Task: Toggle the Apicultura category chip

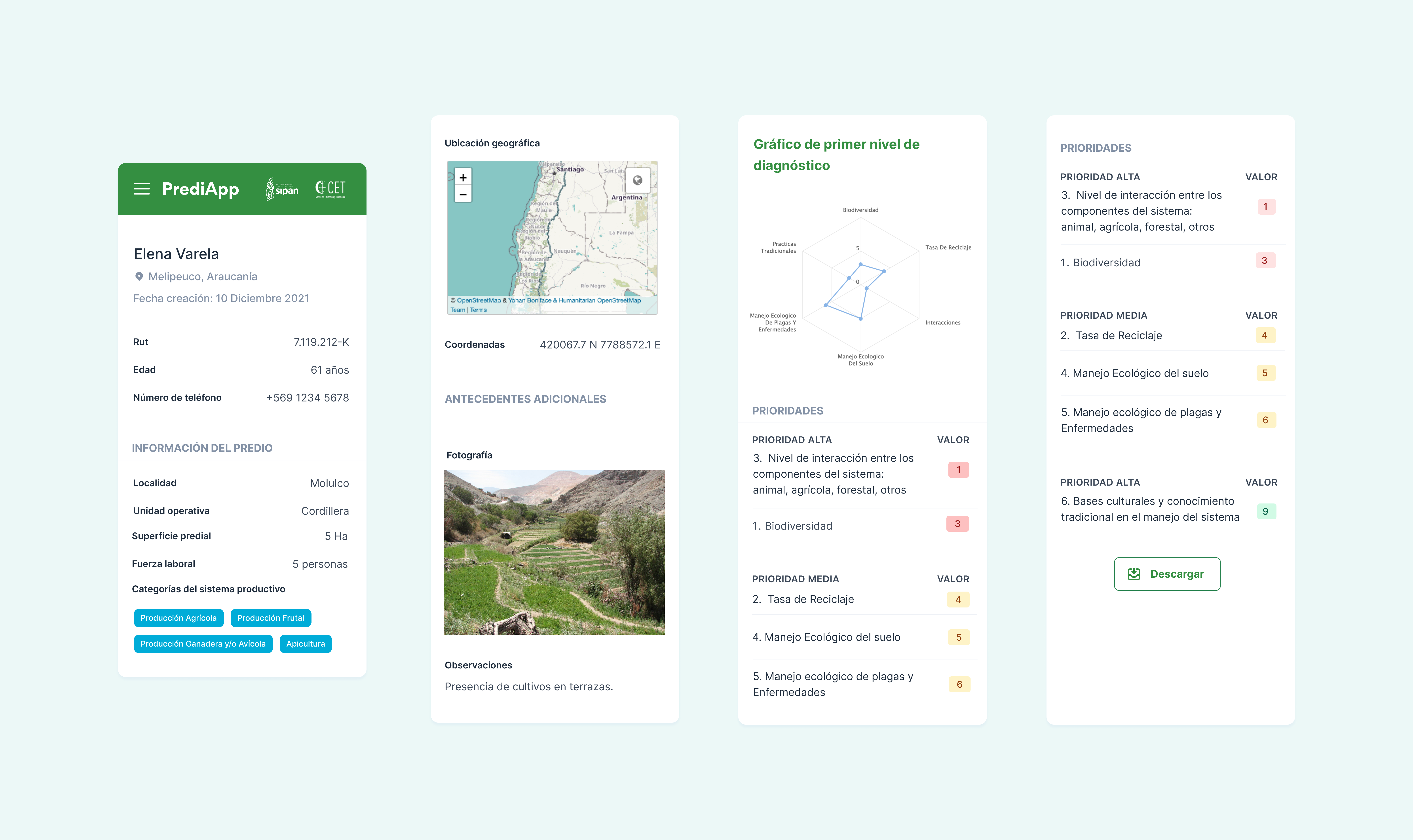Action: click(306, 644)
